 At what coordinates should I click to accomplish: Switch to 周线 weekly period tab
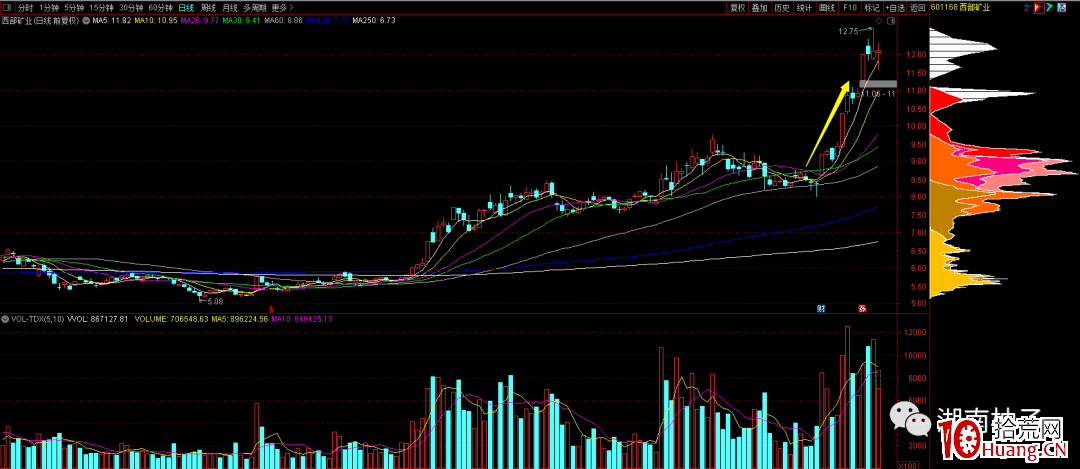208,7
